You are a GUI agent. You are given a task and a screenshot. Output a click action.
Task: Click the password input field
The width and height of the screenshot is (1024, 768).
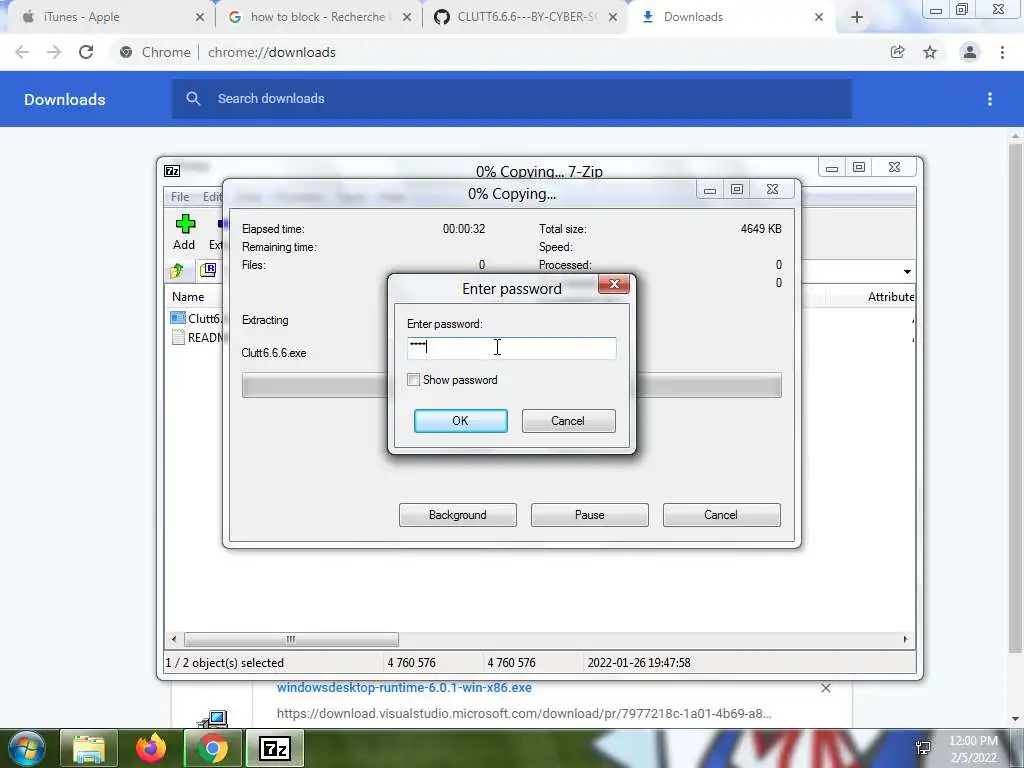click(x=511, y=347)
